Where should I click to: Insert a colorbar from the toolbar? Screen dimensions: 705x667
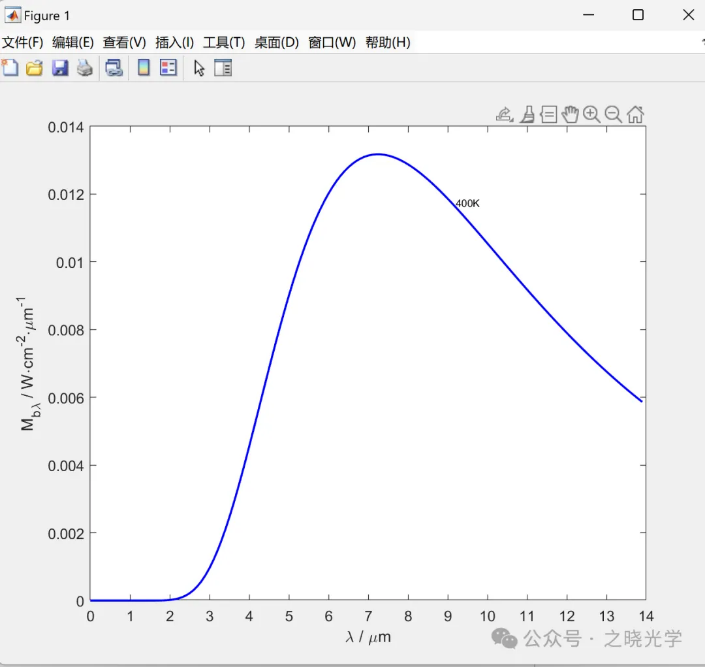click(143, 68)
